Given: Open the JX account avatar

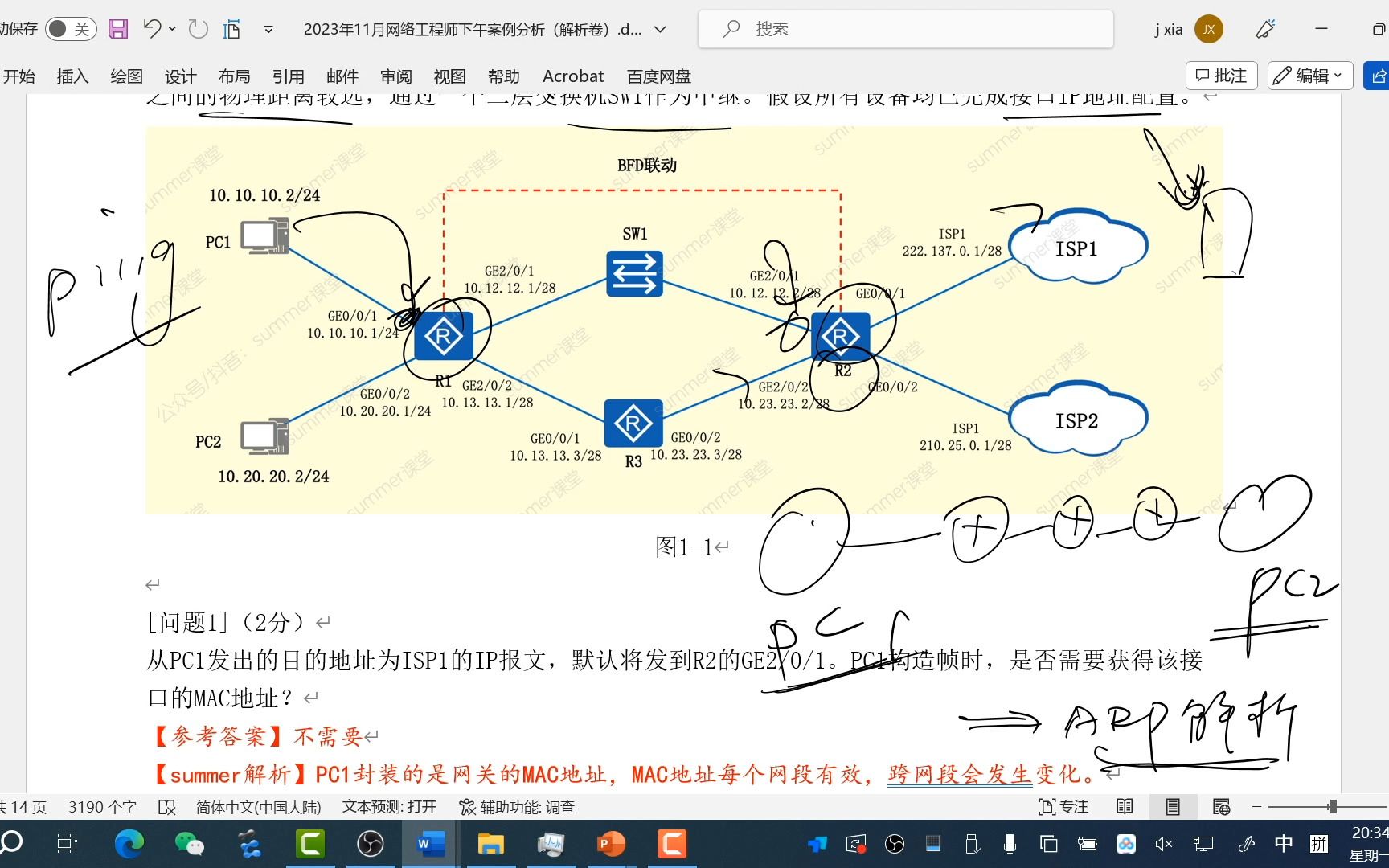Looking at the screenshot, I should coord(1208,29).
